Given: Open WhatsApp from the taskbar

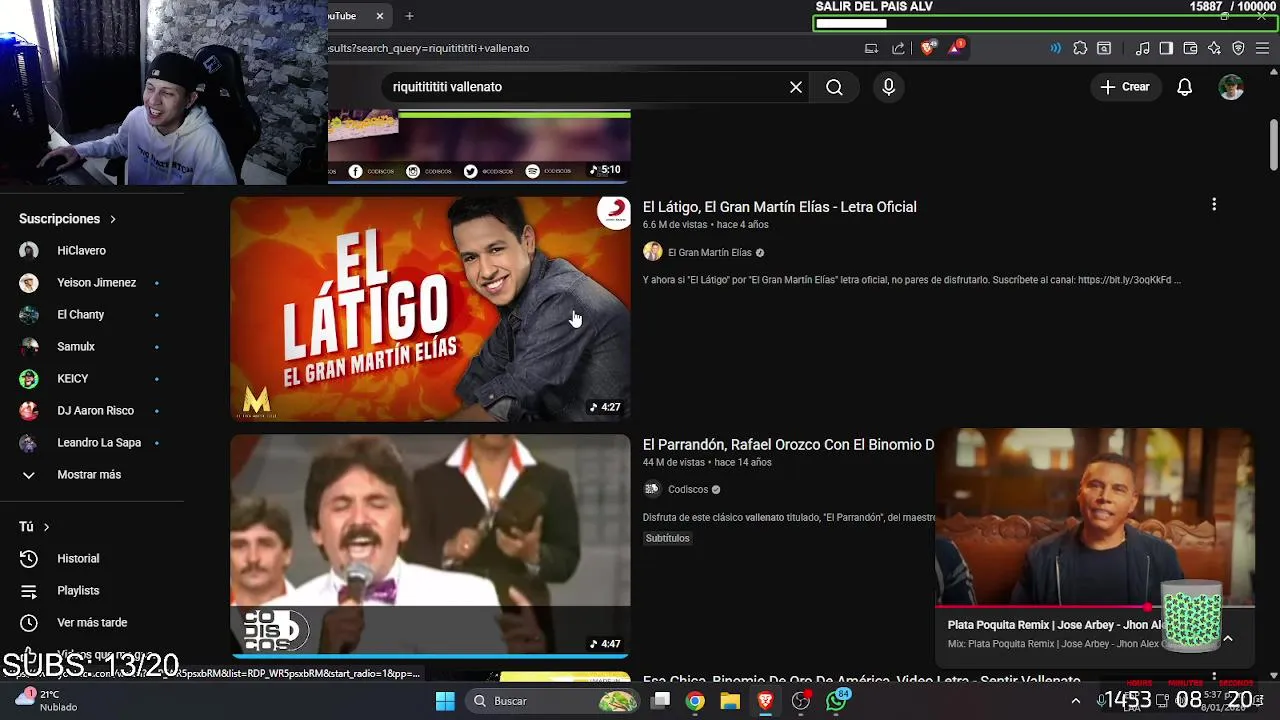Looking at the screenshot, I should [836, 701].
